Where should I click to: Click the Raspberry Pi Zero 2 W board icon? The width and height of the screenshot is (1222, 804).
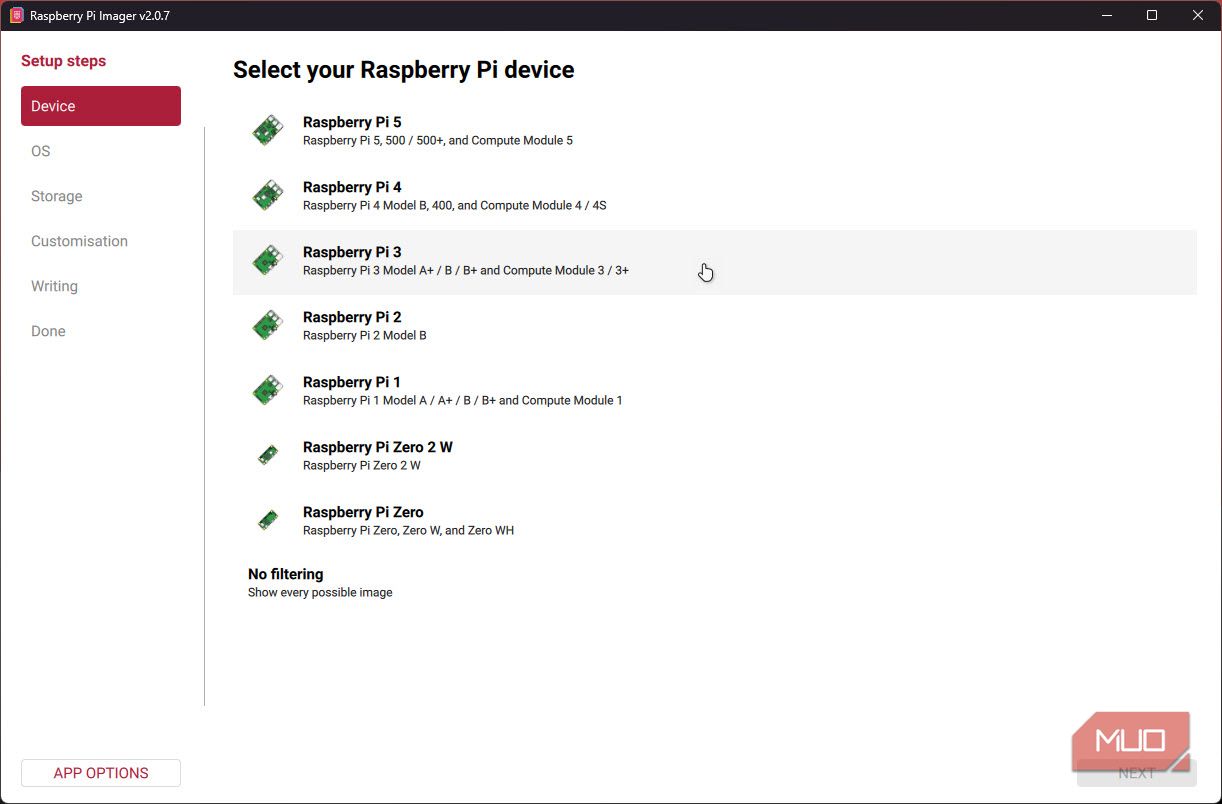(267, 456)
